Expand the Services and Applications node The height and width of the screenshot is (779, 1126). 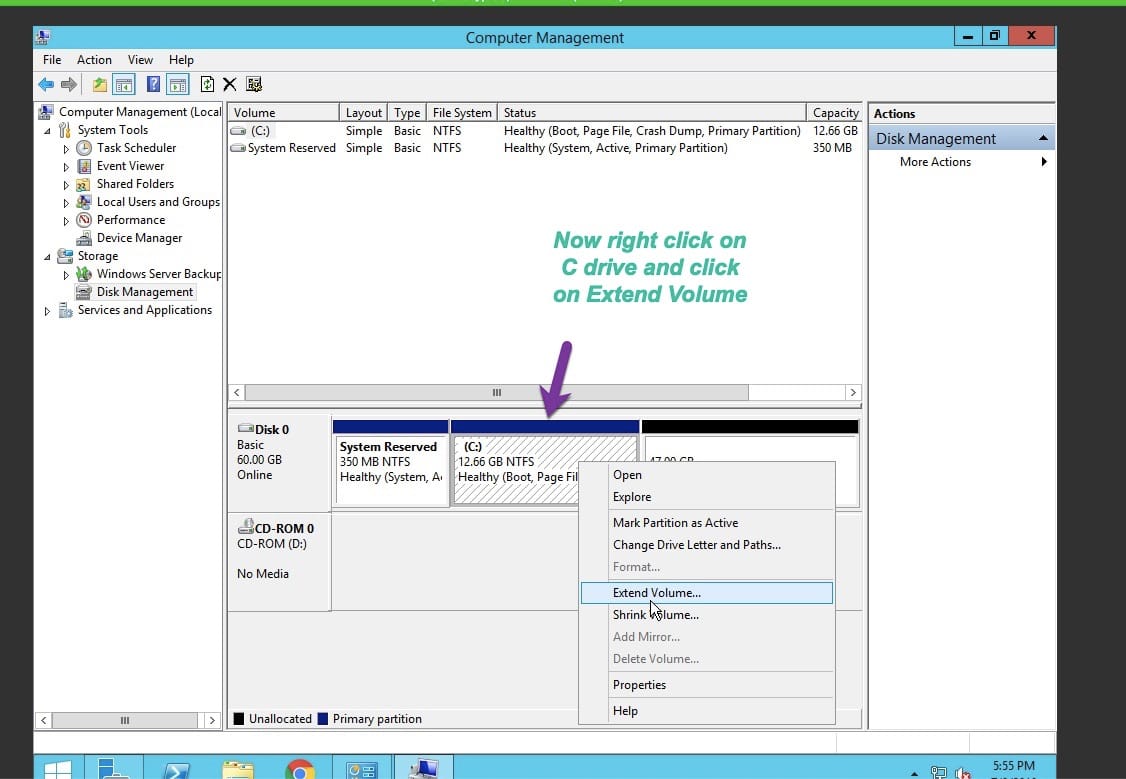pos(47,310)
